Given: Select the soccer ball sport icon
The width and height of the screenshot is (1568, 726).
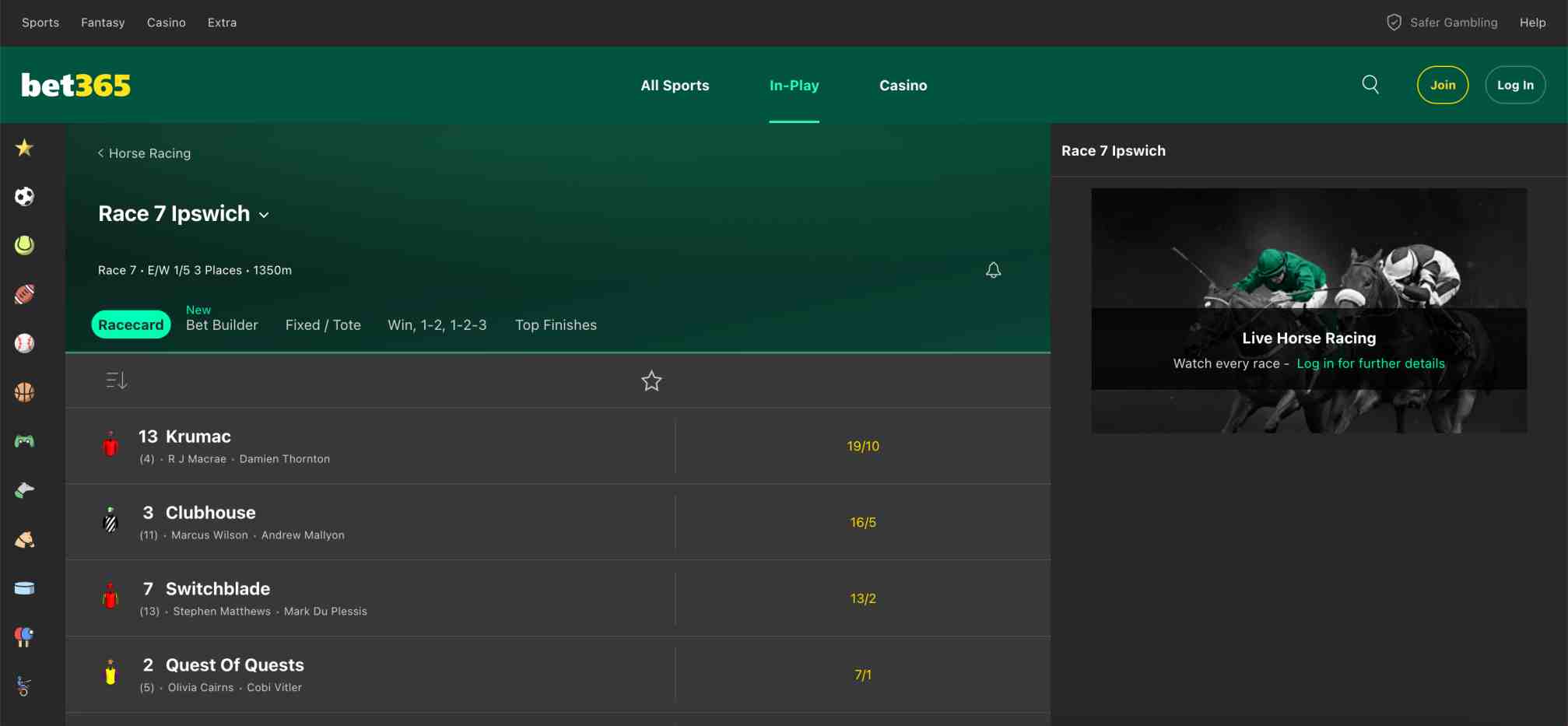Looking at the screenshot, I should coord(24,197).
